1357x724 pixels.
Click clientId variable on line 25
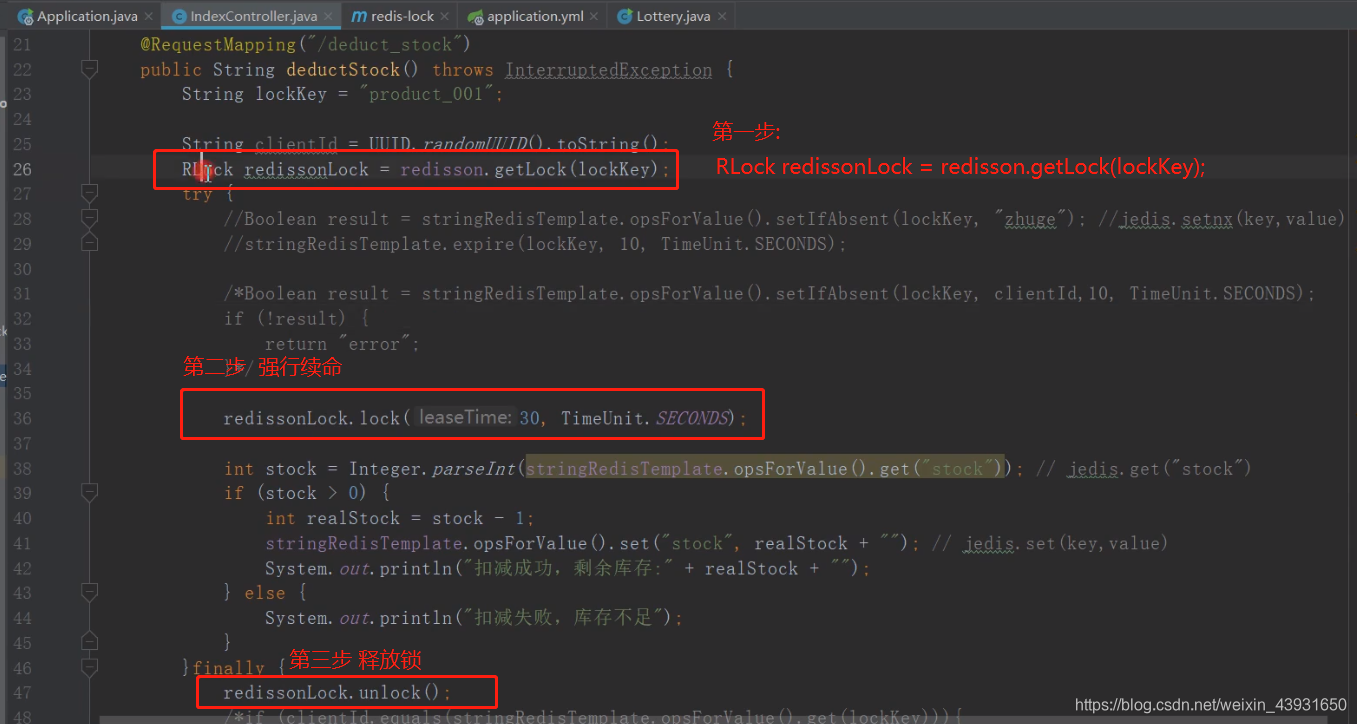coord(296,144)
